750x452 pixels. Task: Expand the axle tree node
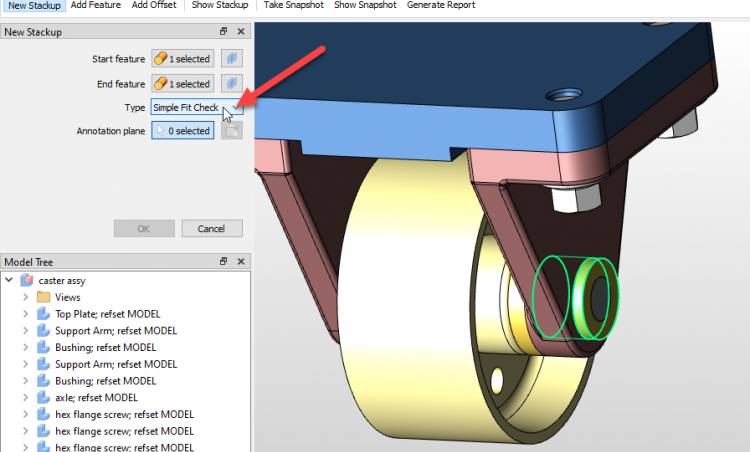pos(25,398)
